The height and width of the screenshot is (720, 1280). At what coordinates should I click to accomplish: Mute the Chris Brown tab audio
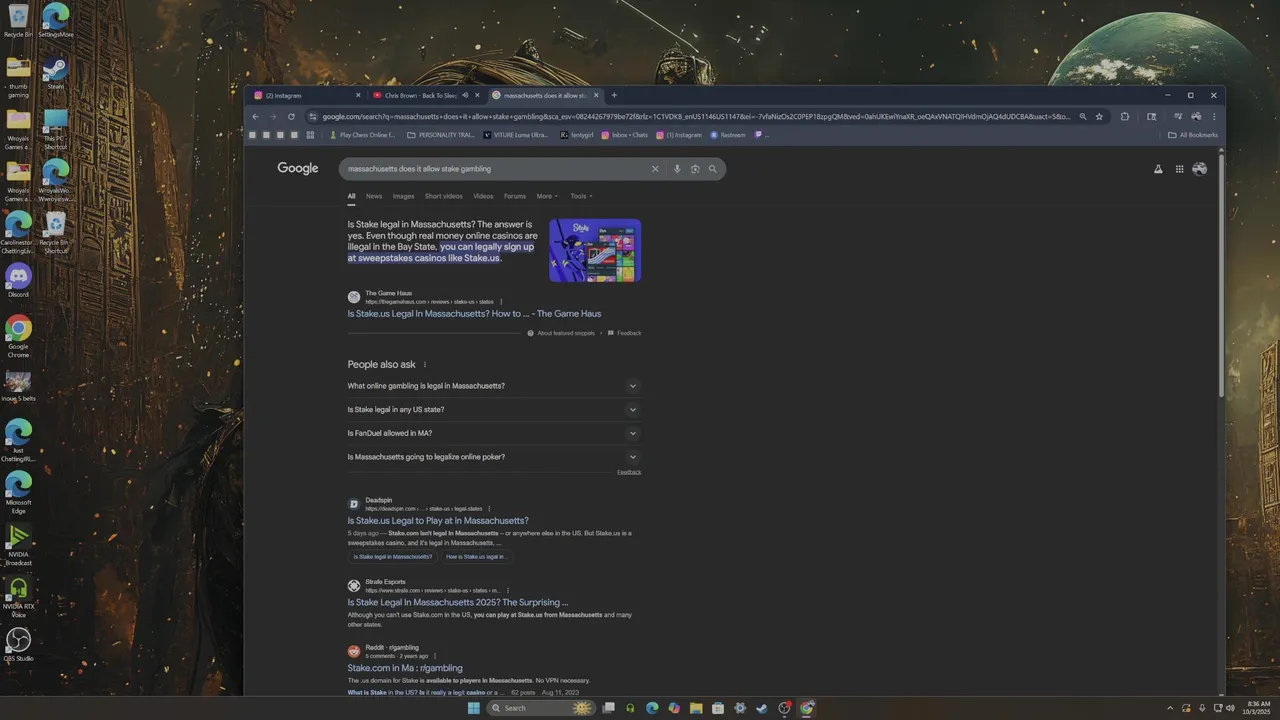pos(465,95)
